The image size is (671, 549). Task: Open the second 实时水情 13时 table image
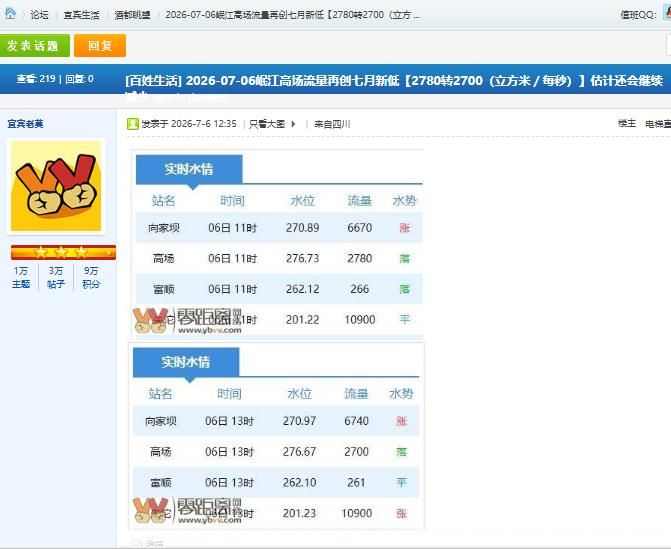pyautogui.click(x=276, y=436)
